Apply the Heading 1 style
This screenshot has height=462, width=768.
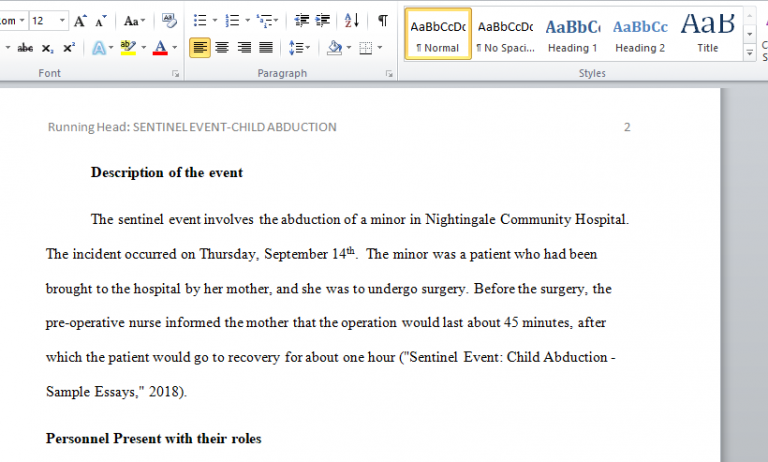point(572,33)
